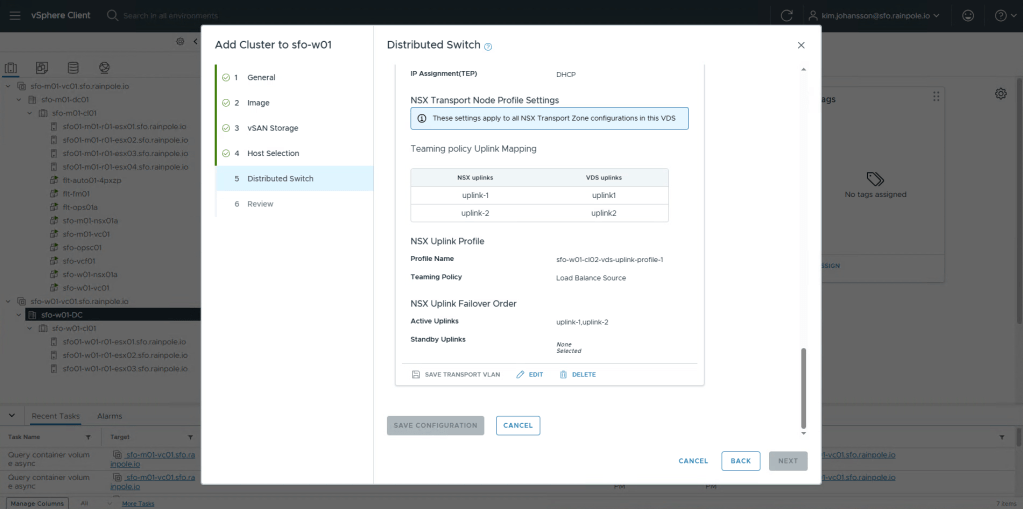Open the kim.johansson user account dropdown
This screenshot has width=1023, height=509.
pyautogui.click(x=876, y=15)
